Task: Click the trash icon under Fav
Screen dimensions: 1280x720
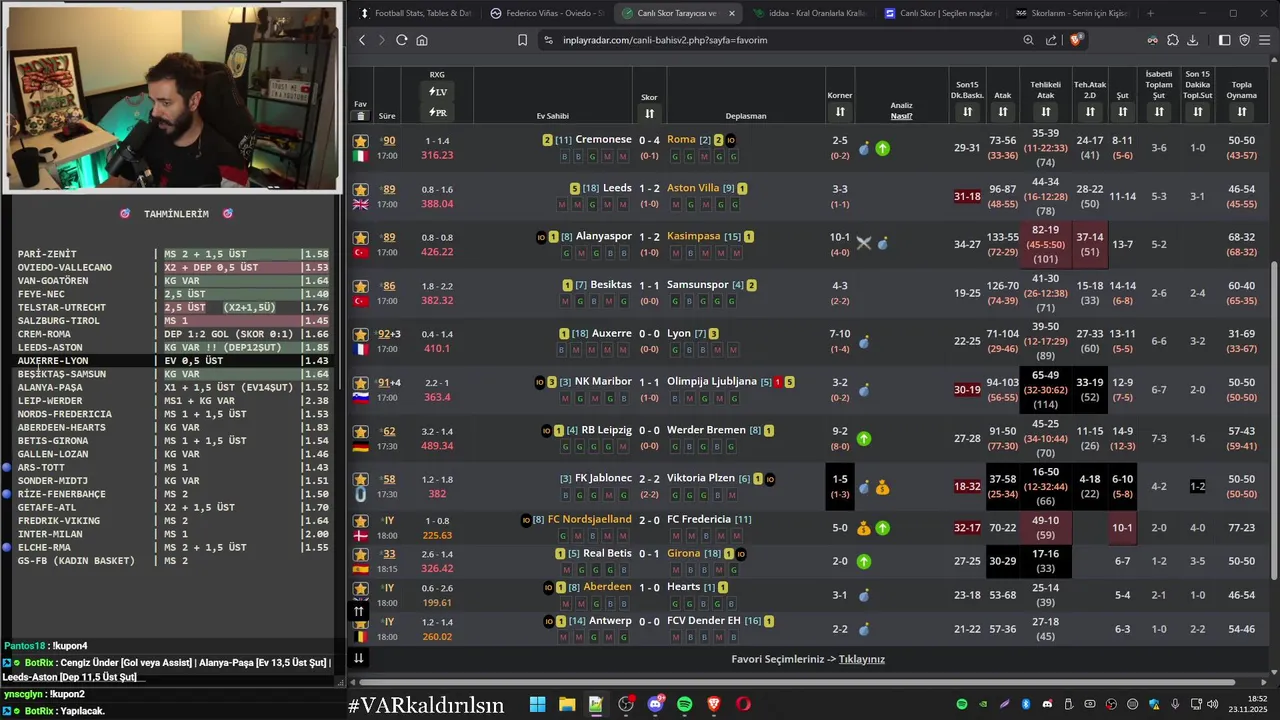Action: pos(360,116)
